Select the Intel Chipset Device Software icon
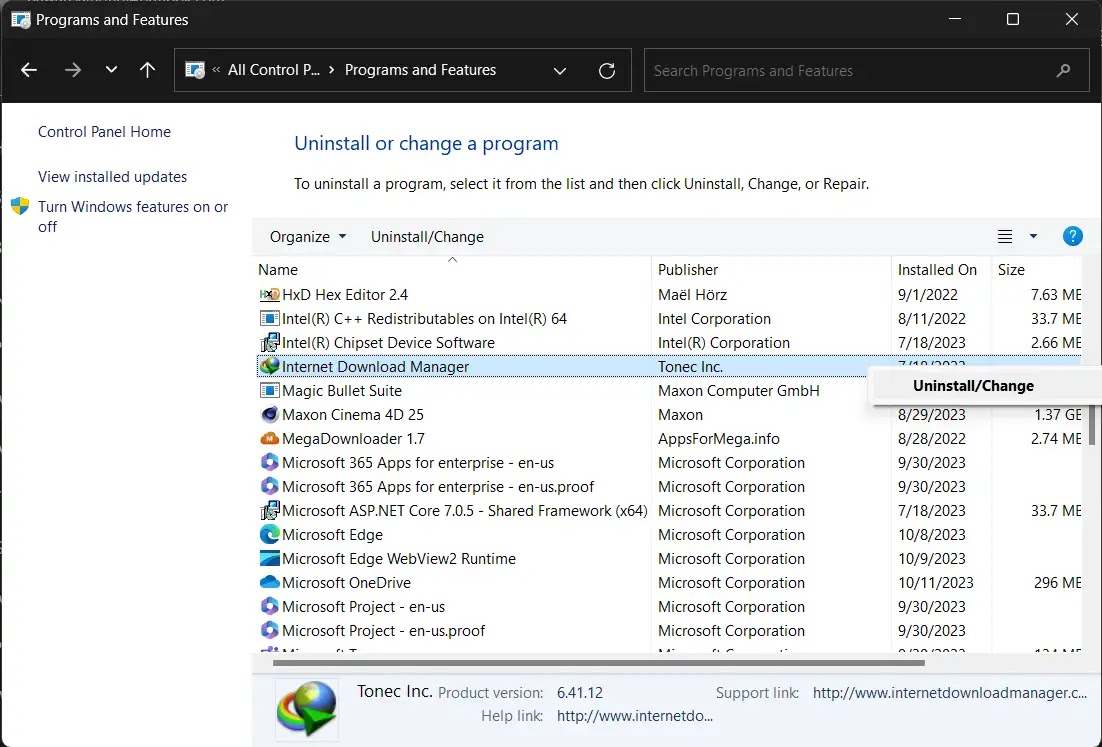This screenshot has height=747, width=1102. 270,342
